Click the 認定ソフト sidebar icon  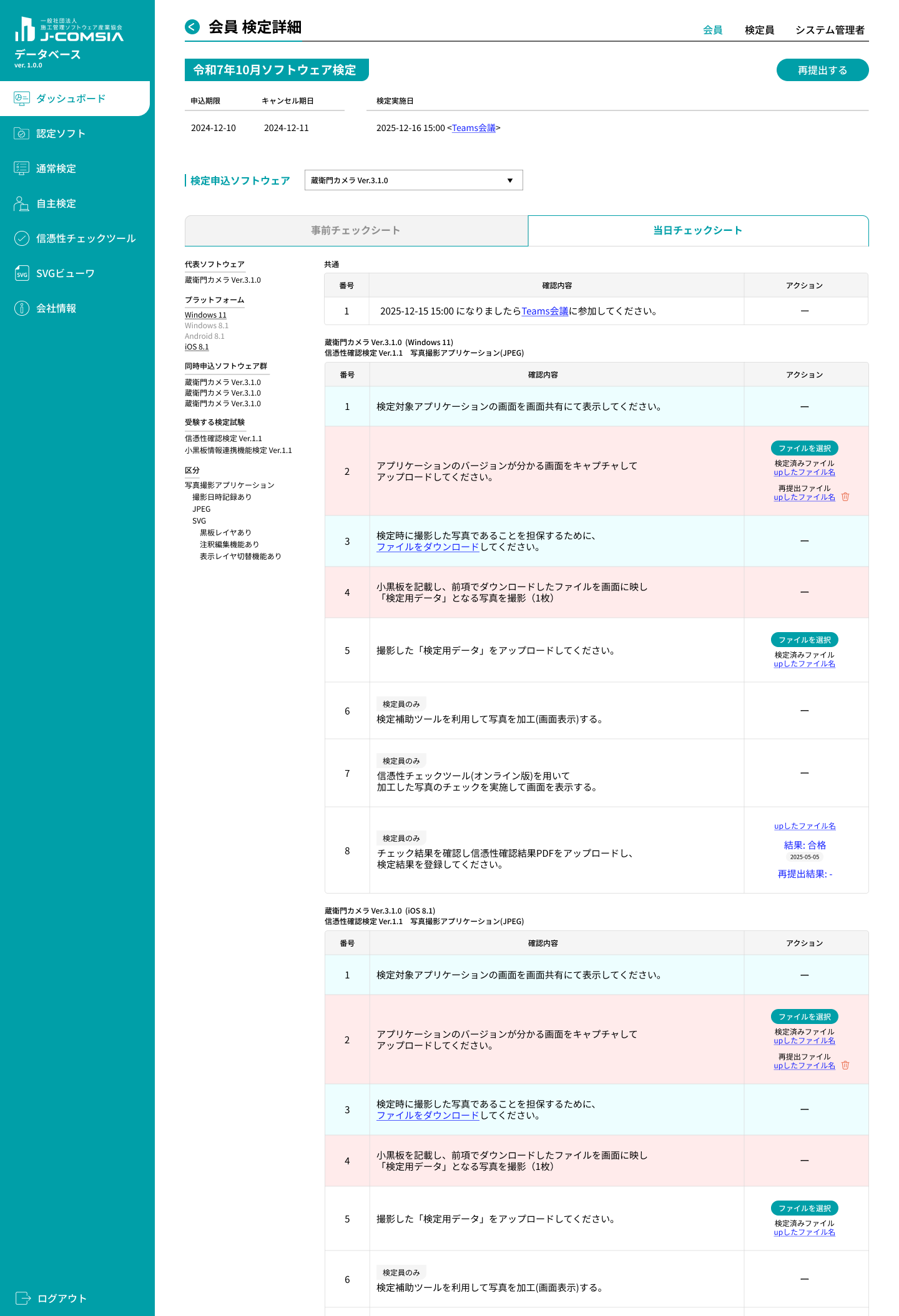point(22,134)
